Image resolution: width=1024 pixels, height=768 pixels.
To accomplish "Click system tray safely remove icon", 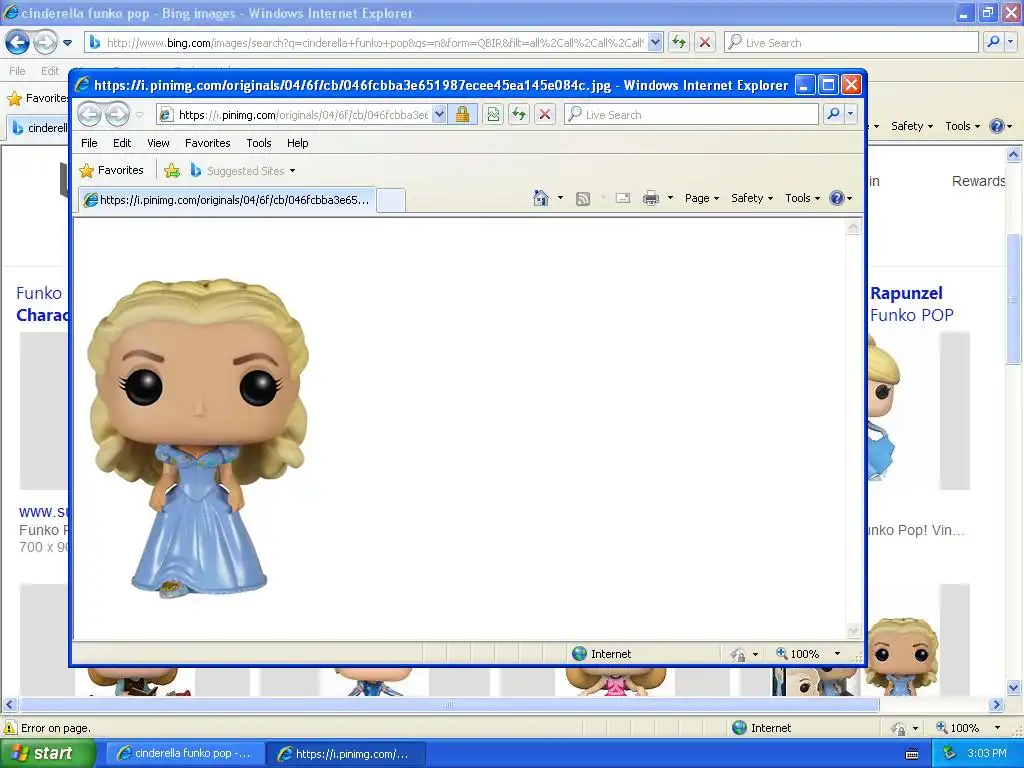I will click(x=950, y=754).
